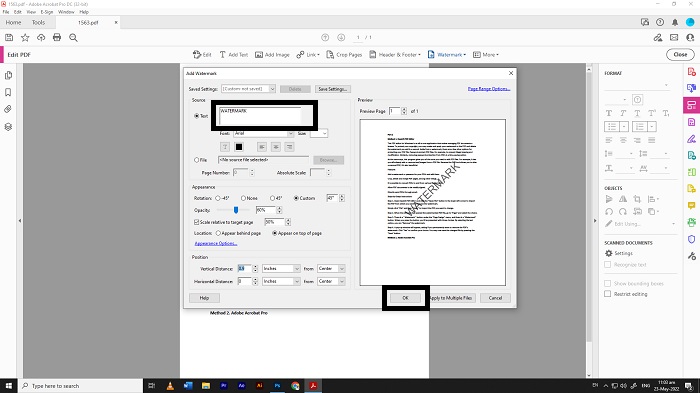Viewport: 700px width, 393px height.
Task: Click the Windows Start button
Action: point(8,386)
